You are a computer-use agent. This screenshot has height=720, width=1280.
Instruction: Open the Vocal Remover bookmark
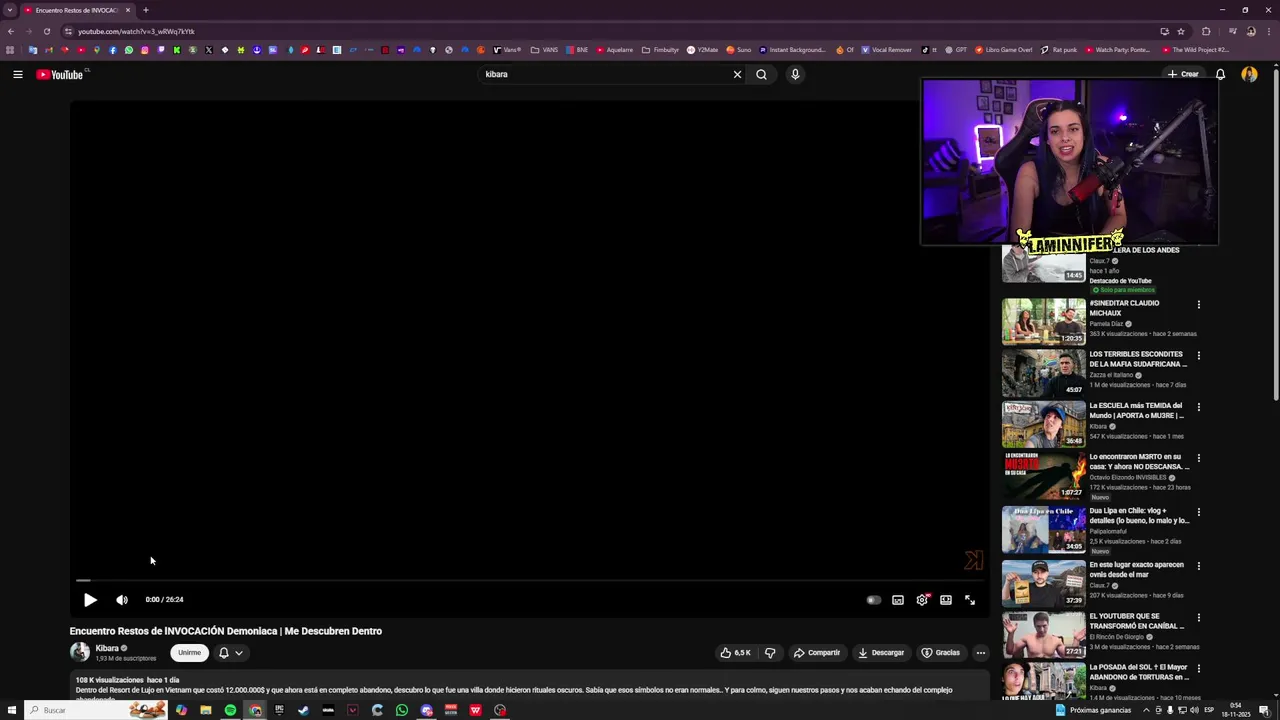pyautogui.click(x=886, y=50)
